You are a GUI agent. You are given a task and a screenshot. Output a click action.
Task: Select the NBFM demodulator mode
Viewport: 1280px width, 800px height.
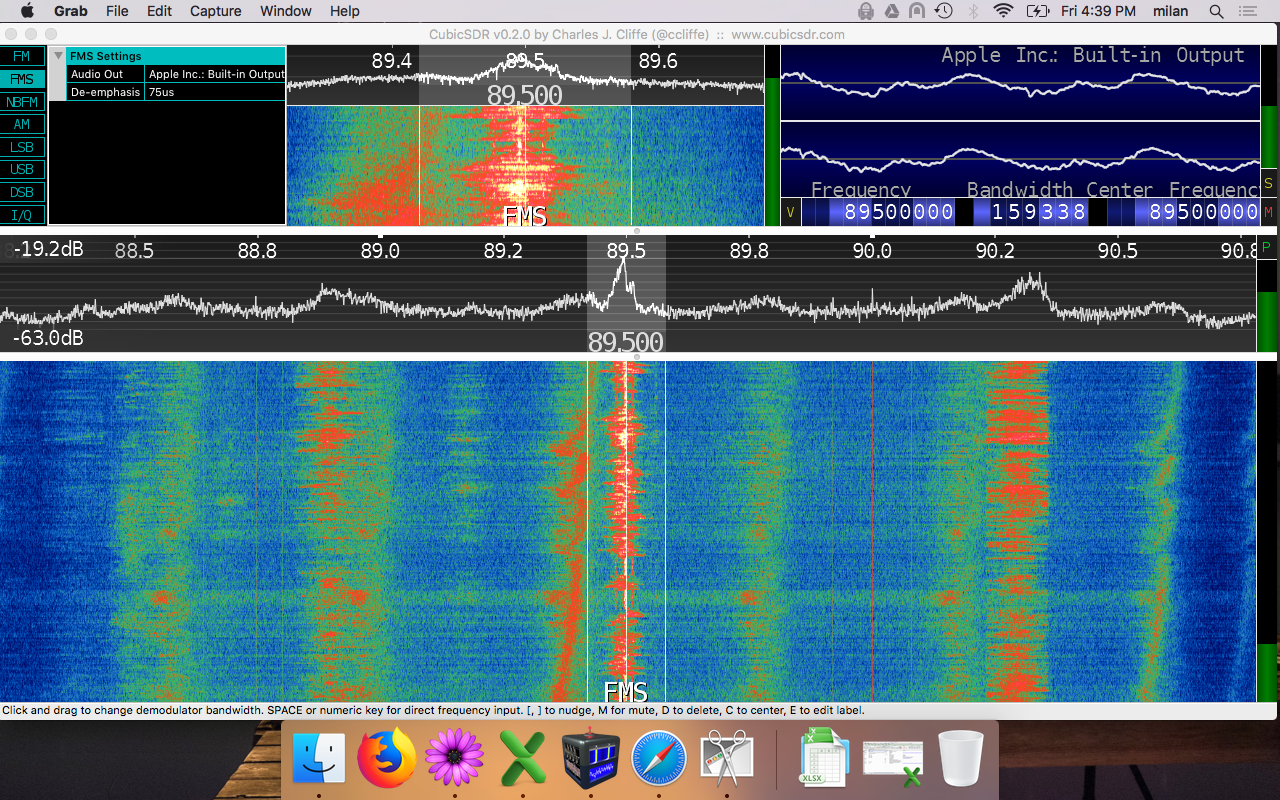22,102
